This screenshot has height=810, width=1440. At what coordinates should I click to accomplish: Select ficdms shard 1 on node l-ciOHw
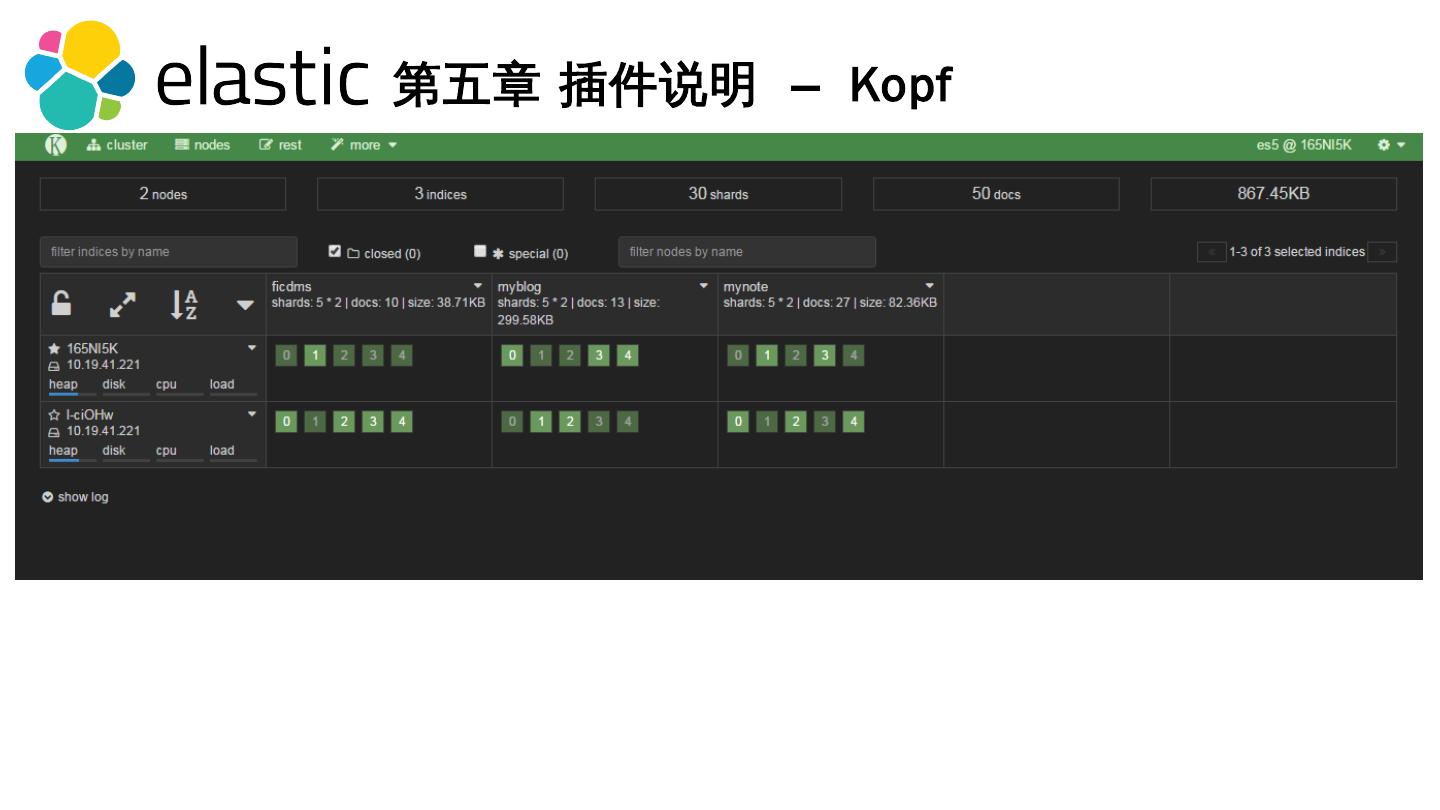pyautogui.click(x=315, y=422)
